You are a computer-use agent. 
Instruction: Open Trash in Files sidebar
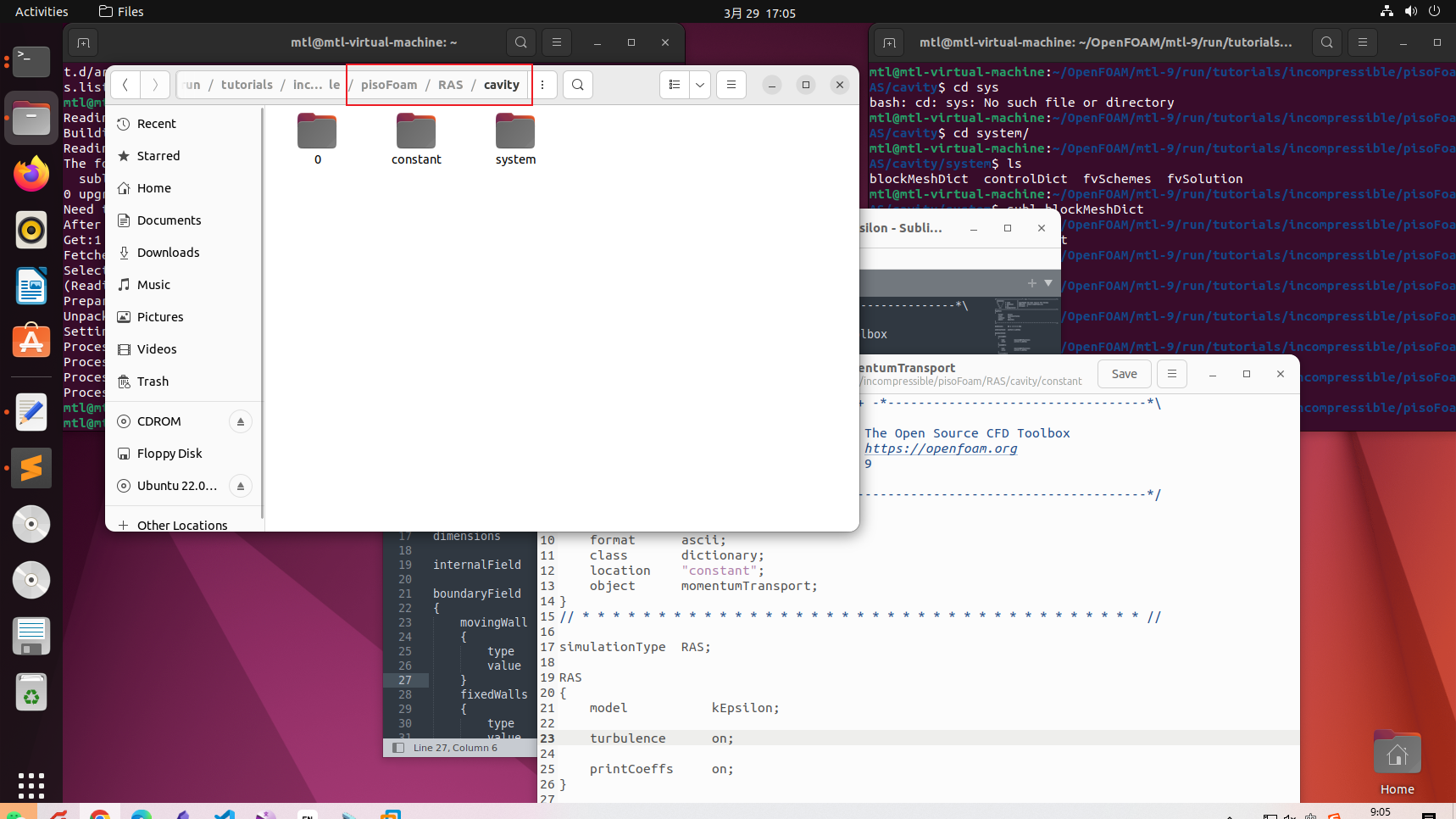pyautogui.click(x=185, y=382)
